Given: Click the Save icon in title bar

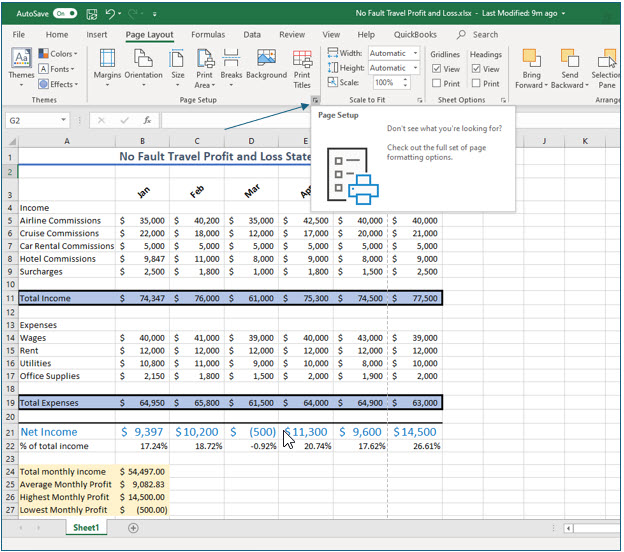Looking at the screenshot, I should coord(92,14).
